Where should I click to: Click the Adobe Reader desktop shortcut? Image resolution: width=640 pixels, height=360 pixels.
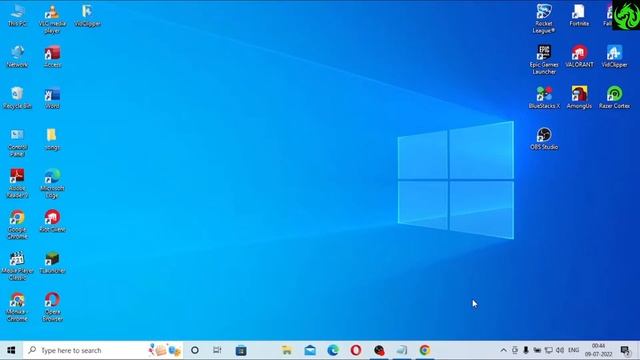pos(18,183)
